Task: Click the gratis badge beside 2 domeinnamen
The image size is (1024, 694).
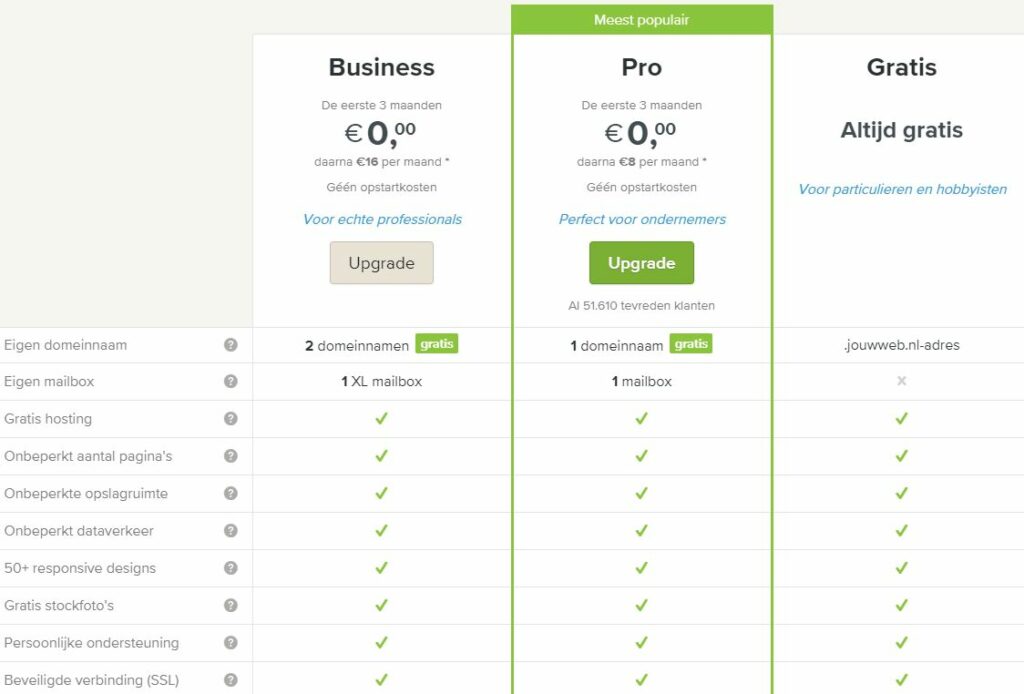Action: pos(438,343)
